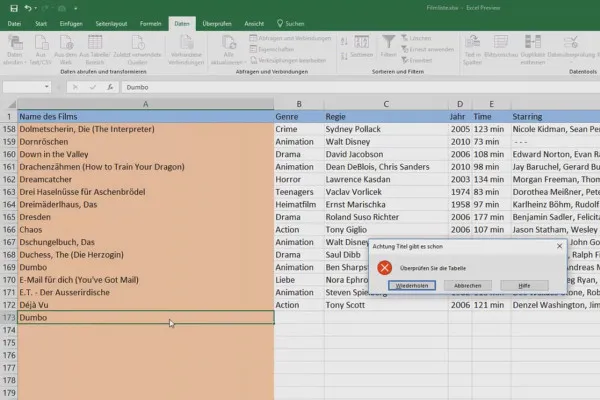The image size is (600, 400).
Task: Click Erneut anwenden on the filter
Action: pos(427,49)
